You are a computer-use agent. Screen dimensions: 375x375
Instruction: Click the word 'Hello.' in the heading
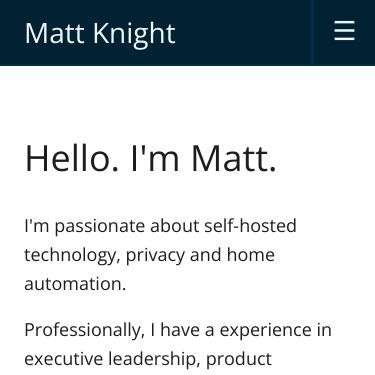click(72, 158)
